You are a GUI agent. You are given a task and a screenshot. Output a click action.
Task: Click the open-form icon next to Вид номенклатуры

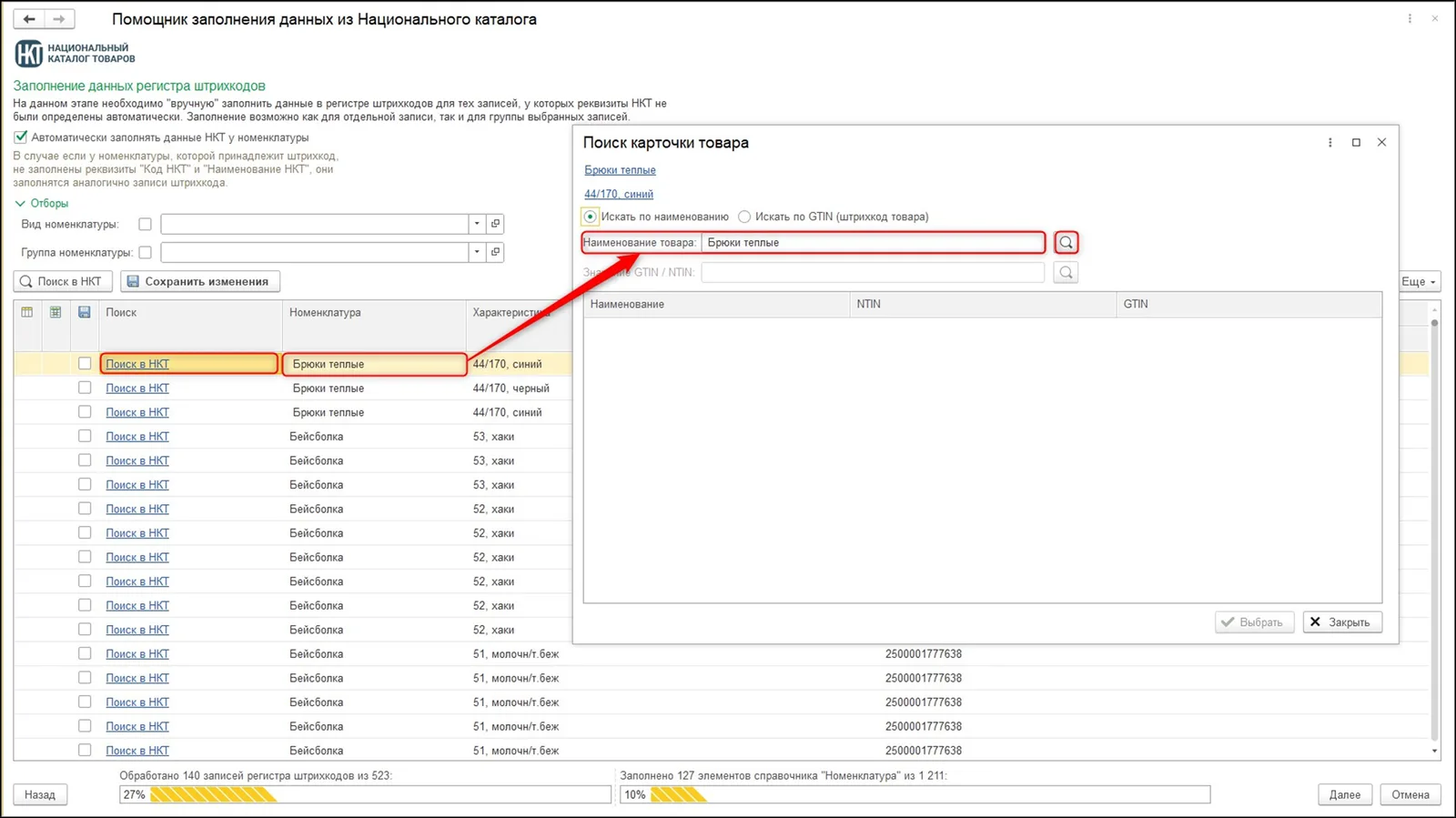click(495, 224)
